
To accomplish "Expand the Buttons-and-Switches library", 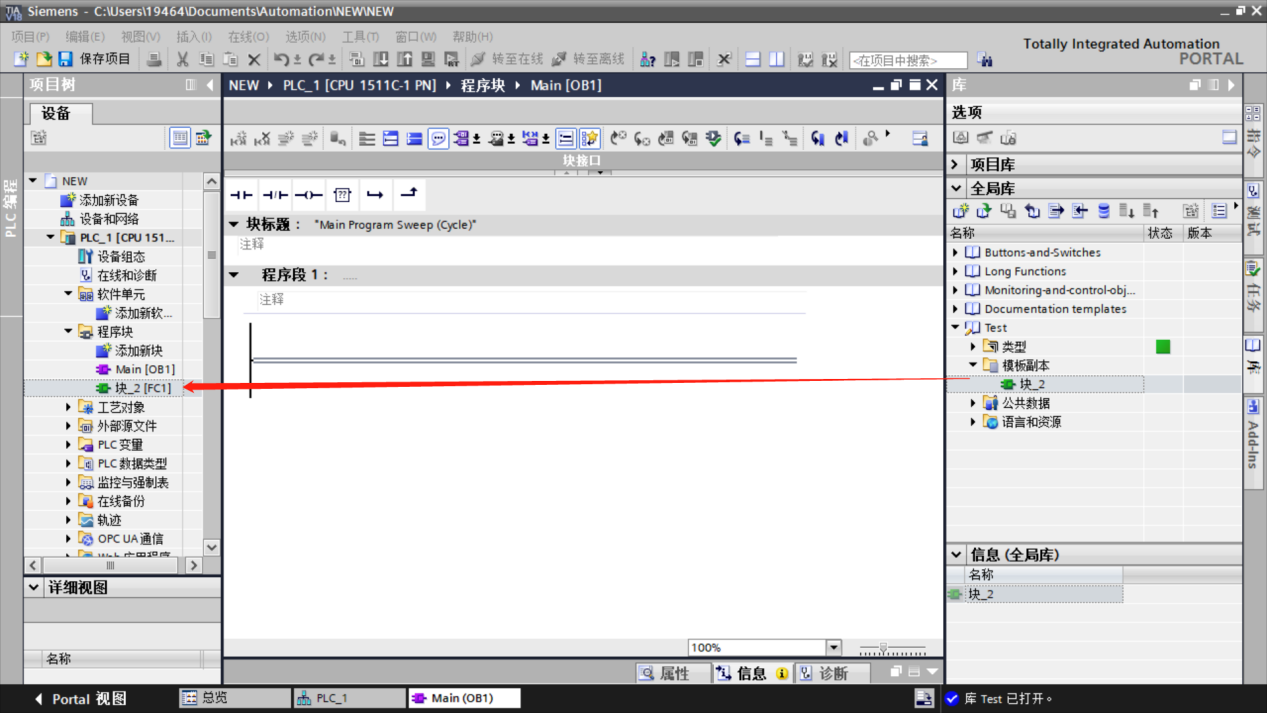I will (x=956, y=253).
